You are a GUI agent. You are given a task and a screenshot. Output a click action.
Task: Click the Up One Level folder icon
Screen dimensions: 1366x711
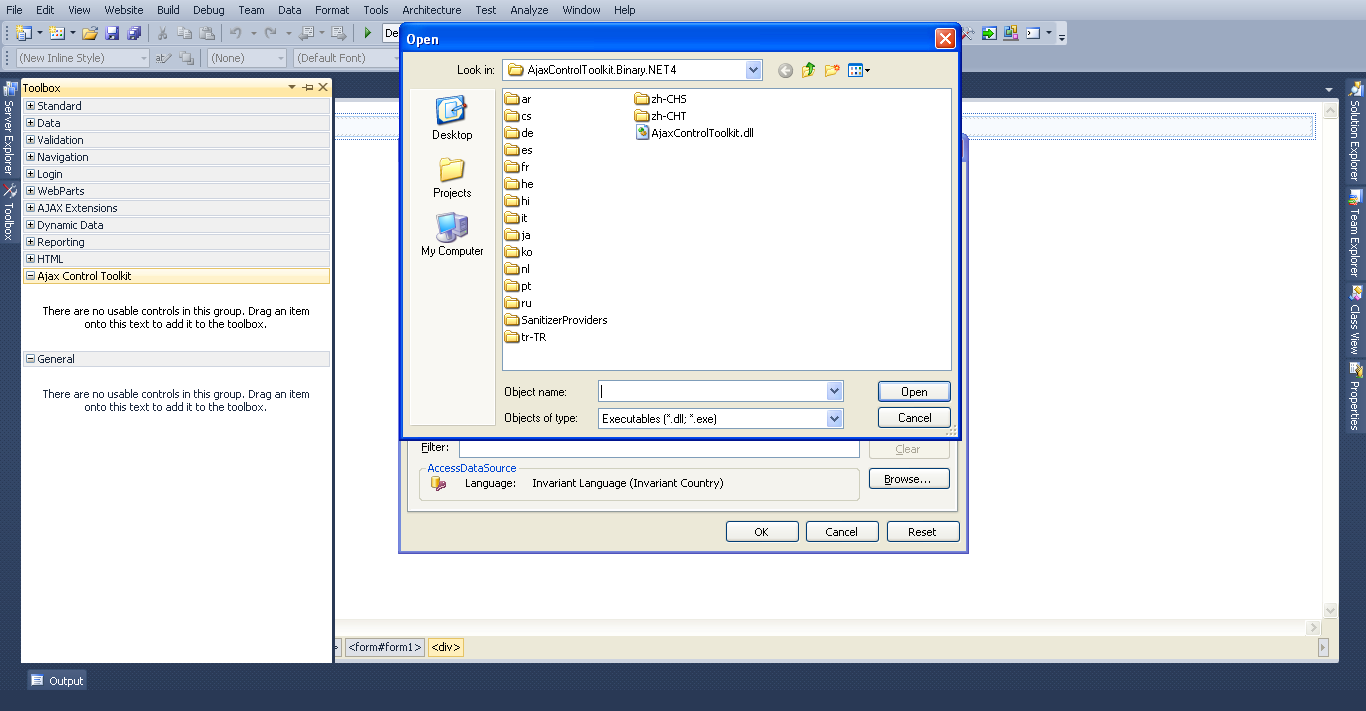tap(807, 70)
